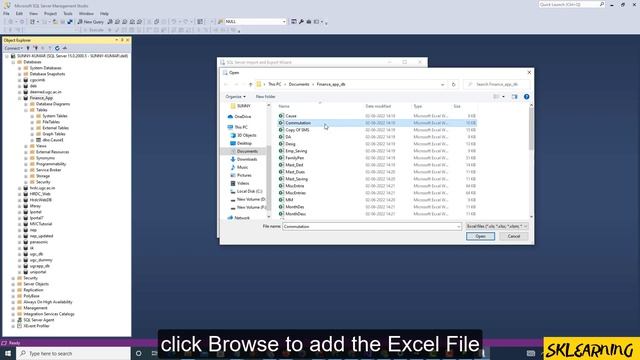Click the wrench properties icon in toolbar

(x=301, y=22)
